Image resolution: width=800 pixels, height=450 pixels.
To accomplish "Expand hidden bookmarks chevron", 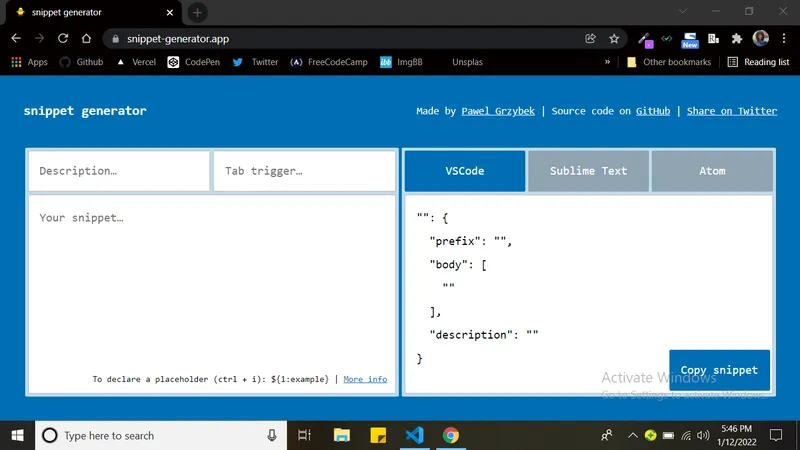I will [607, 62].
